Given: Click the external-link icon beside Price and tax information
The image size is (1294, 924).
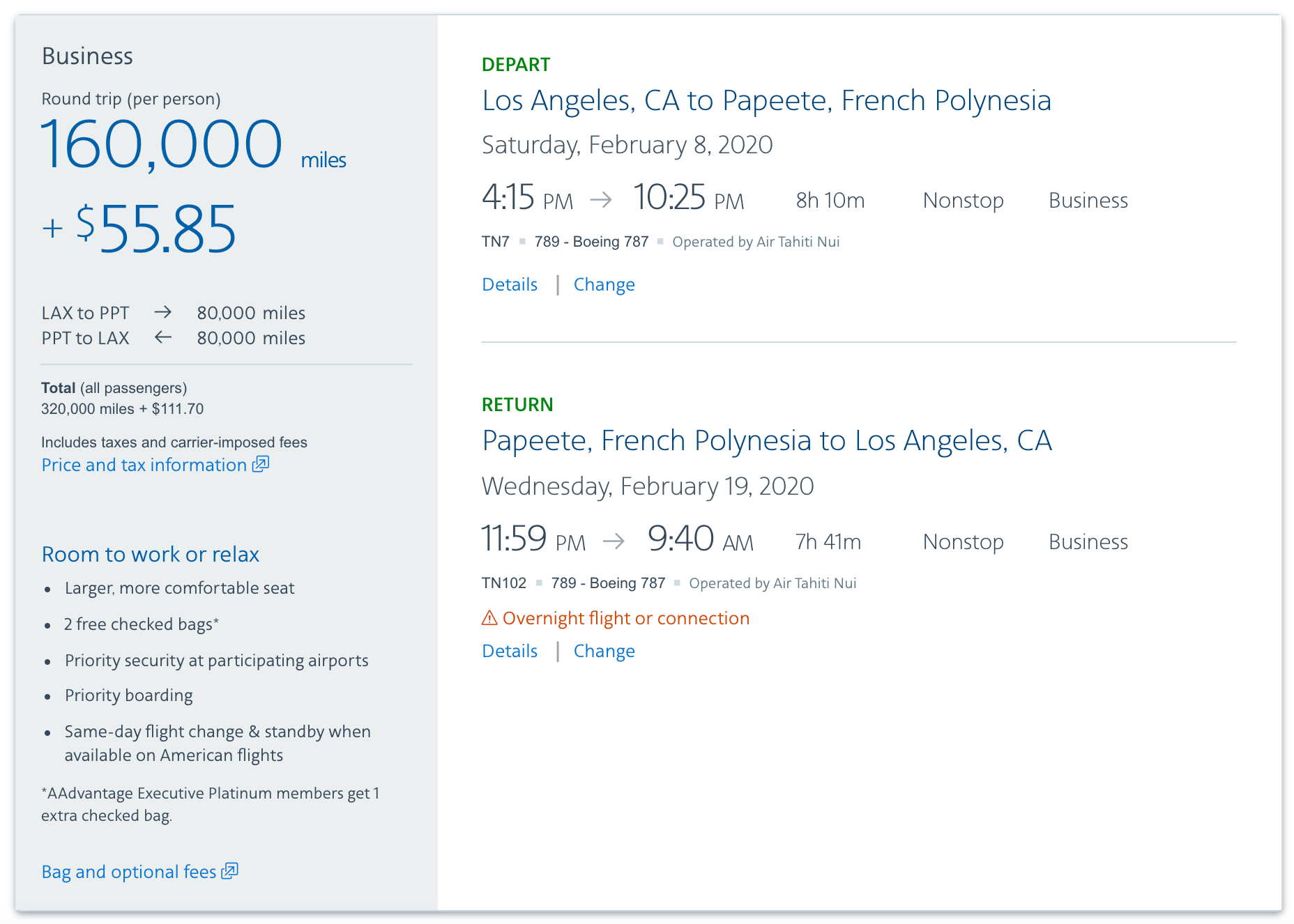Looking at the screenshot, I should pos(261,464).
